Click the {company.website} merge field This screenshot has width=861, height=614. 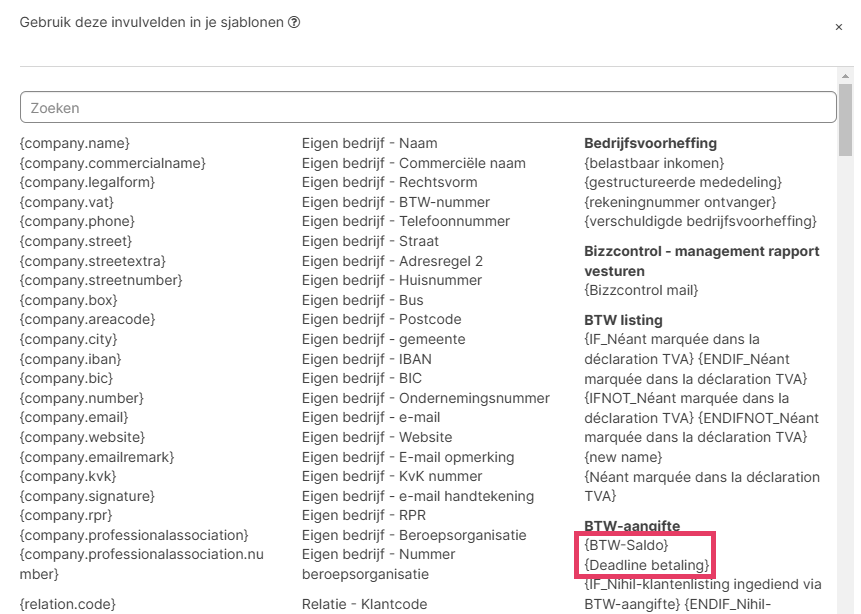82,437
